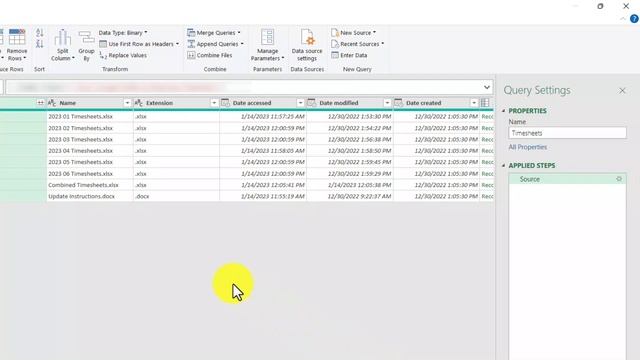
Task: Open the New Source menu
Action: [353, 33]
